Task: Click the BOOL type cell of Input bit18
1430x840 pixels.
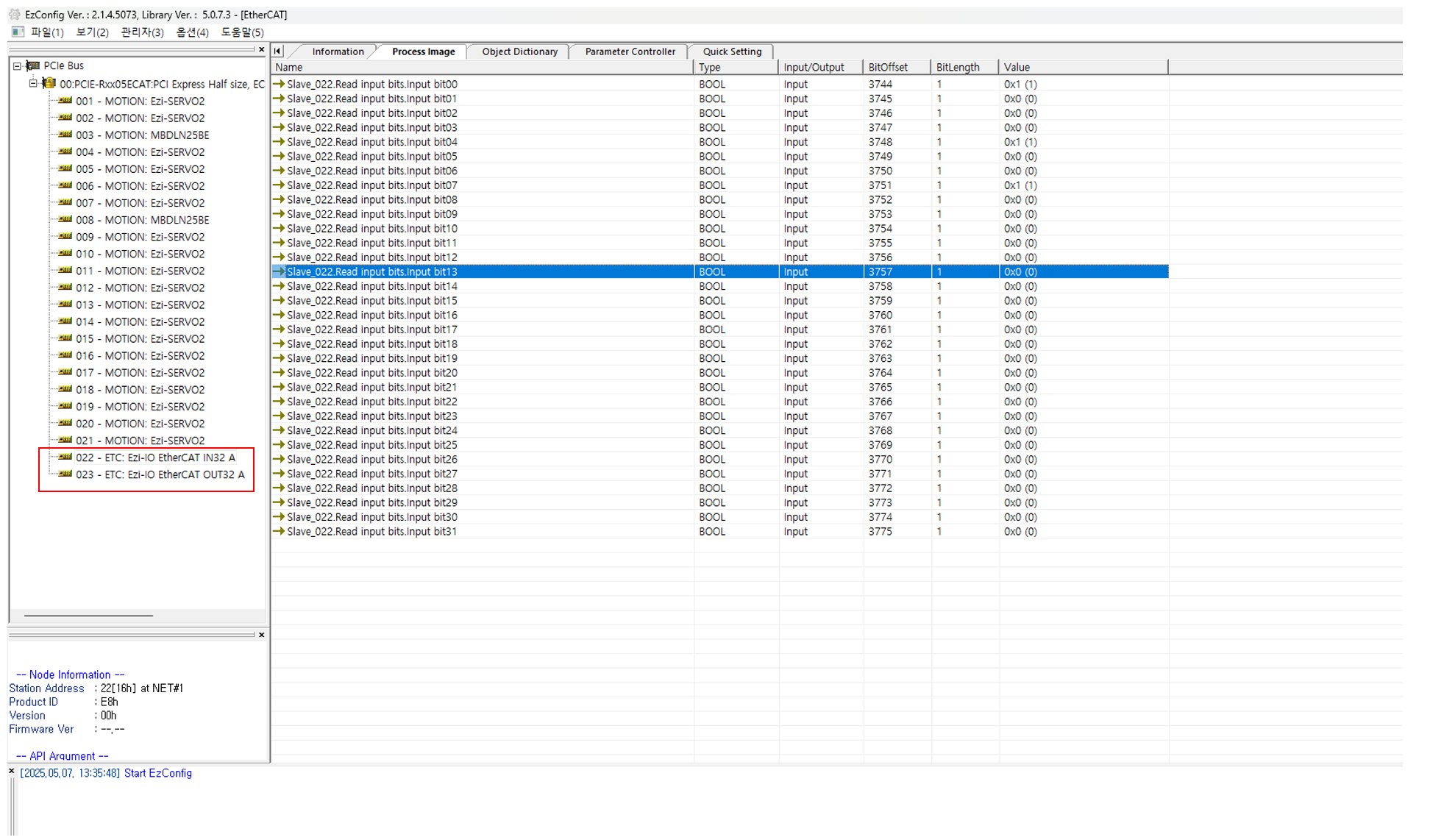Action: 712,344
